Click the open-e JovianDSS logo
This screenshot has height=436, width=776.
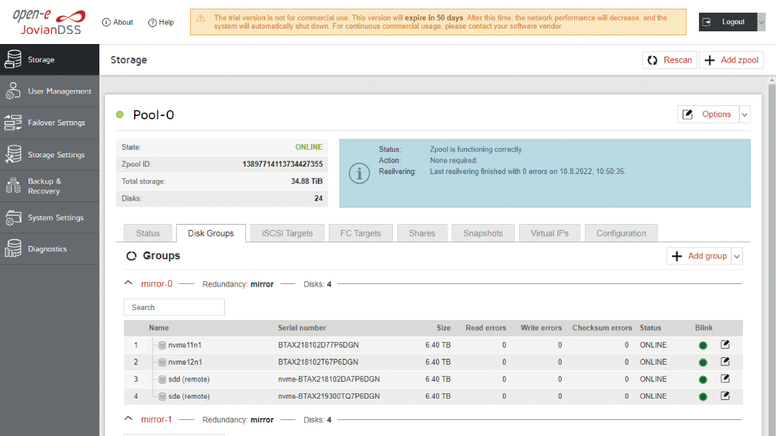tap(49, 22)
